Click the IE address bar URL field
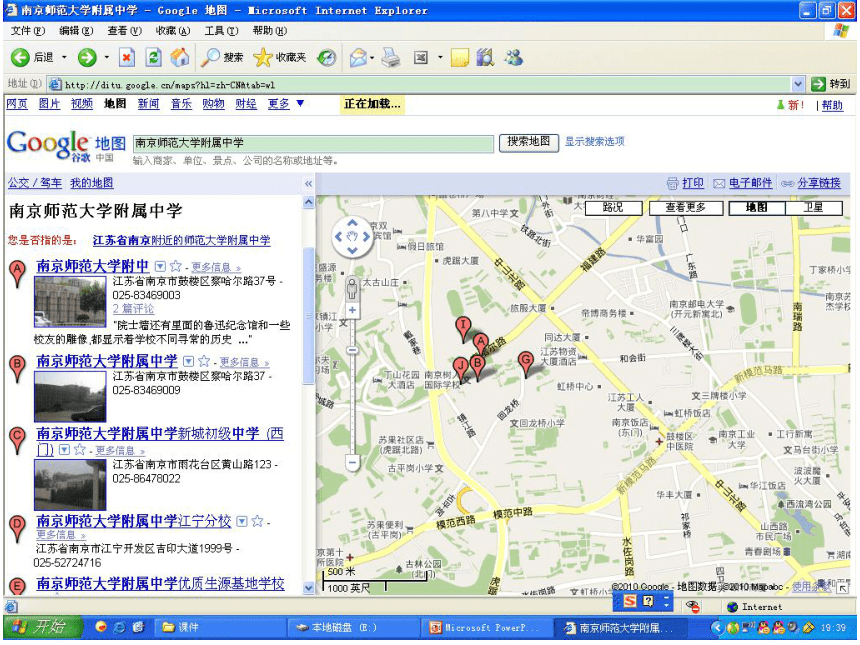 [420, 84]
